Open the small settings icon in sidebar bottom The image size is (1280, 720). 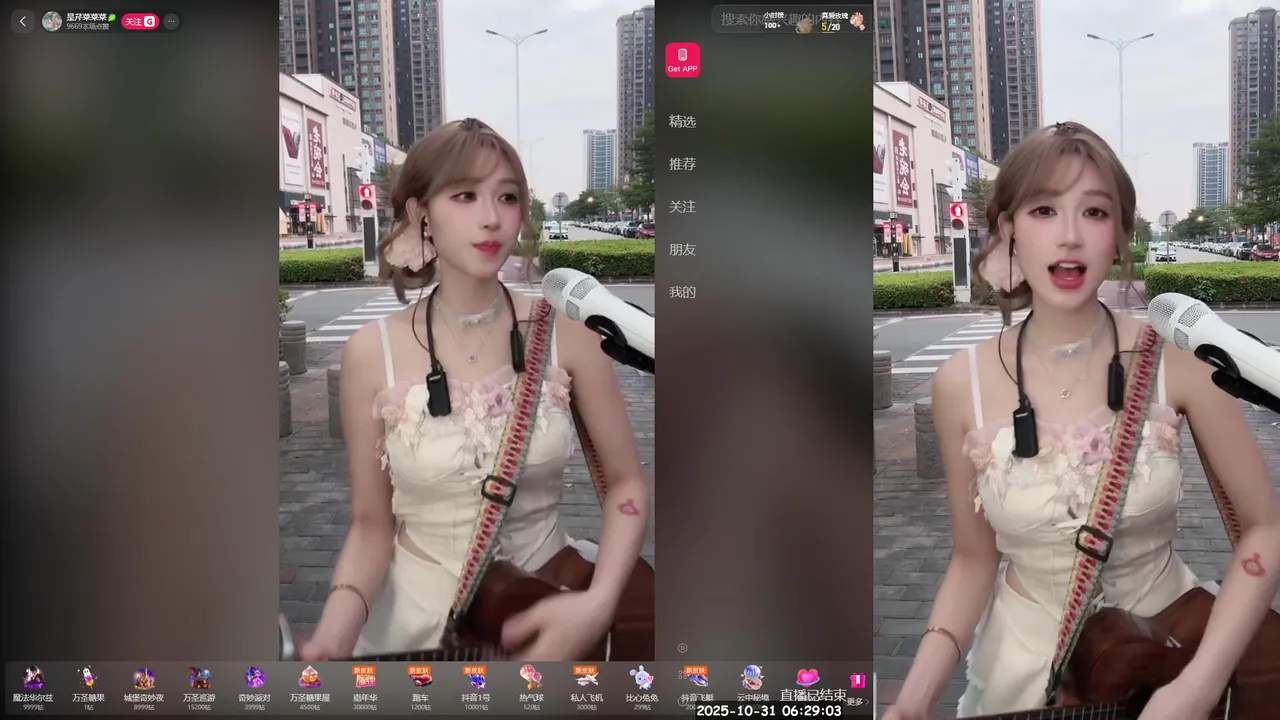(x=682, y=648)
